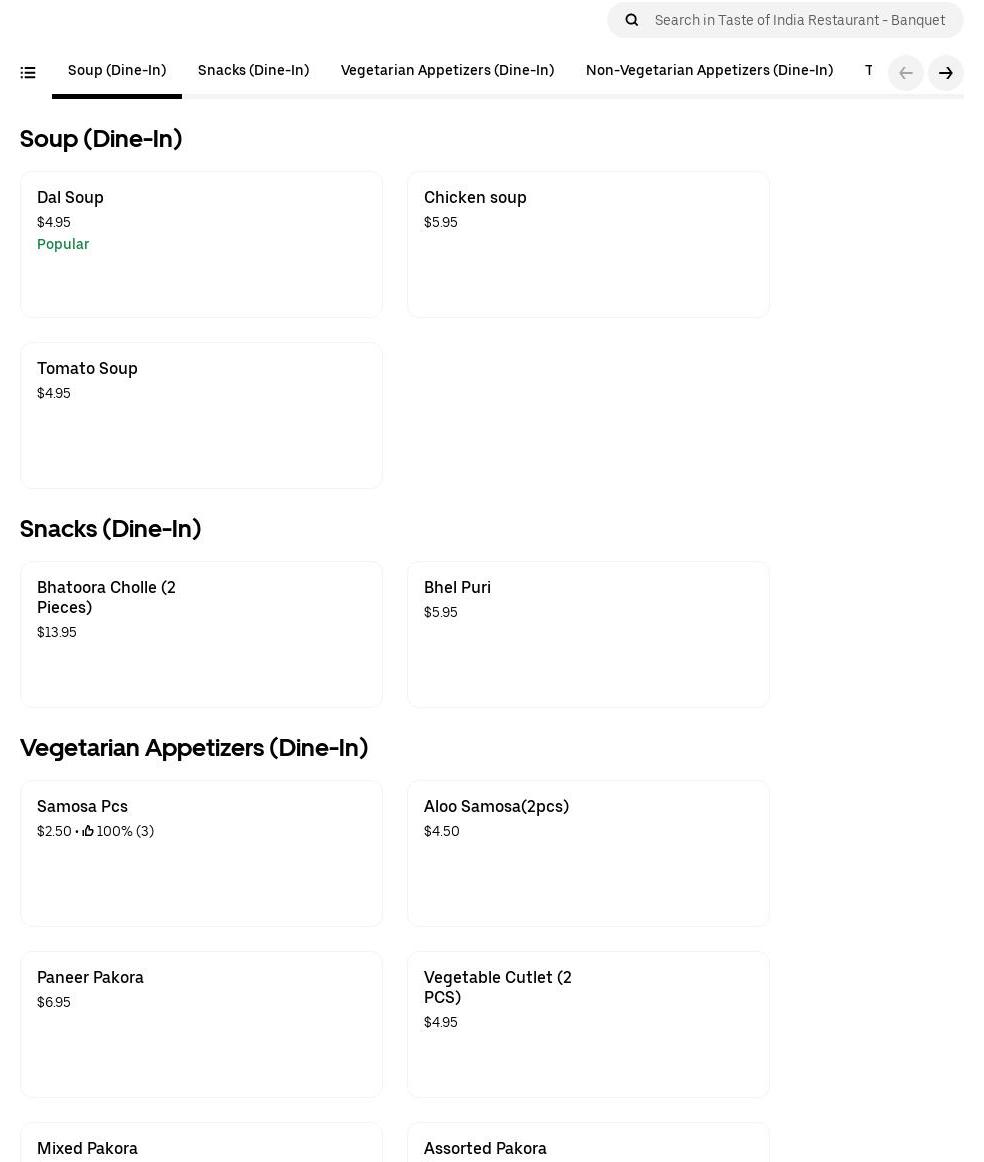Open the Dal Soup item

tap(201, 244)
